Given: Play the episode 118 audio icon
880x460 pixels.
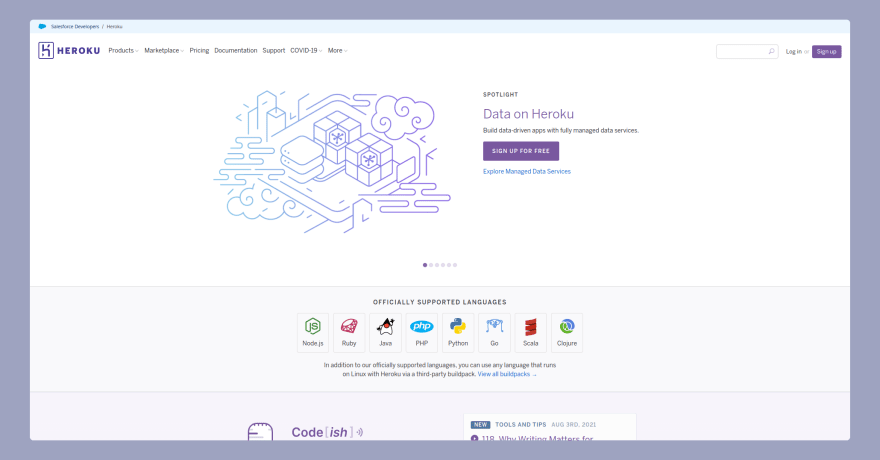Looking at the screenshot, I should click(475, 438).
